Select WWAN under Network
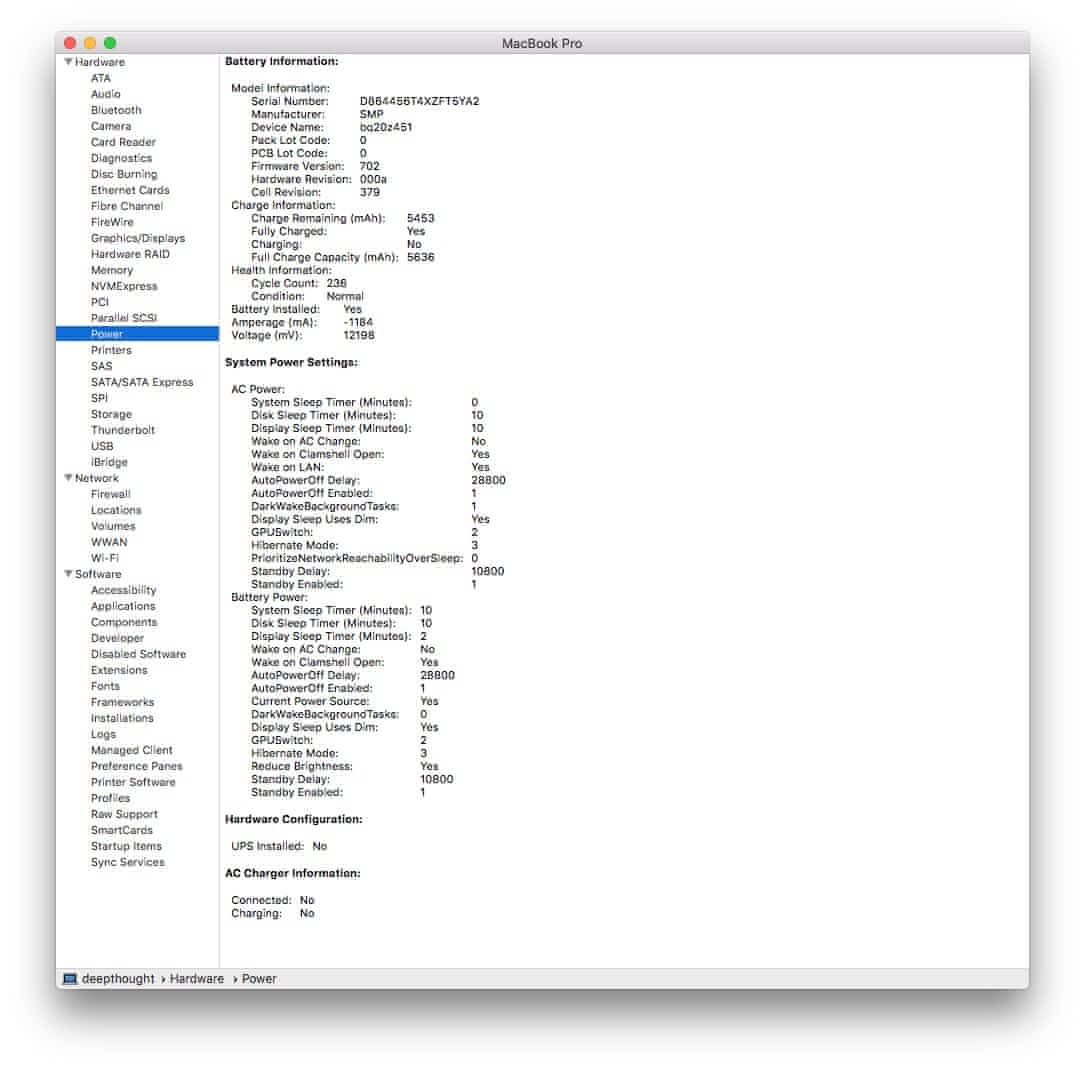The image size is (1085, 1069). [109, 542]
